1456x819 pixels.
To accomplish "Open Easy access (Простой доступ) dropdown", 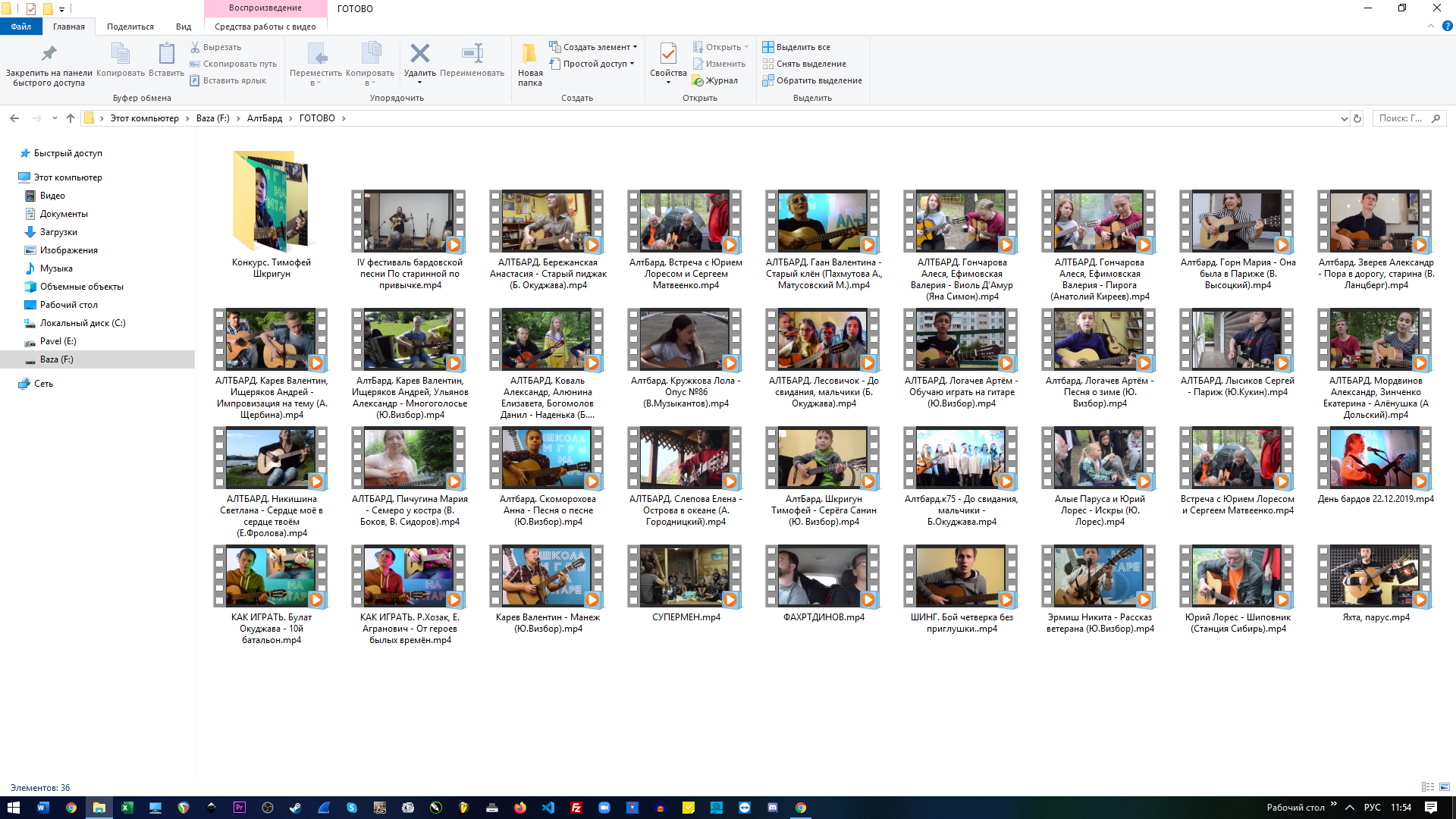I will [591, 64].
